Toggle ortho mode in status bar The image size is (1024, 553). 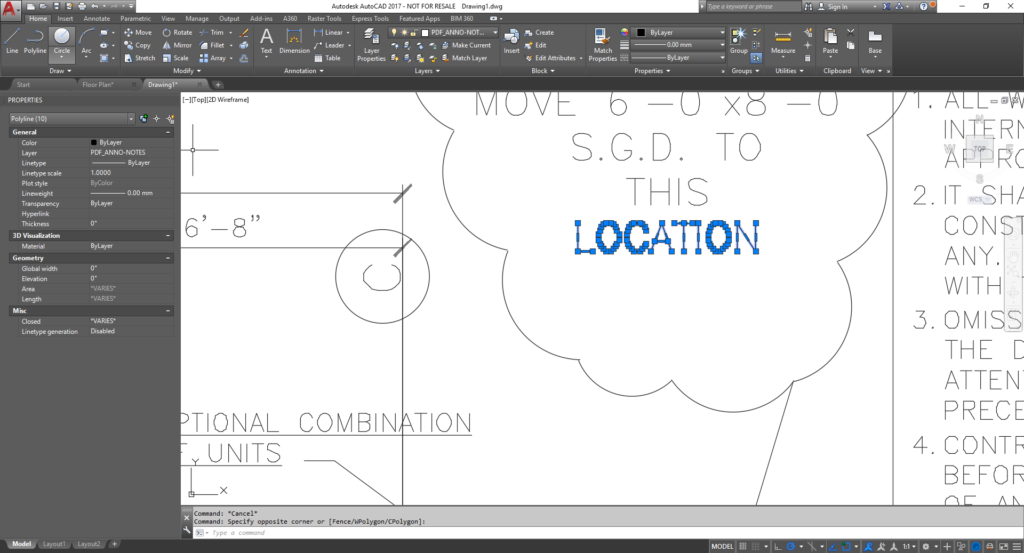(778, 546)
